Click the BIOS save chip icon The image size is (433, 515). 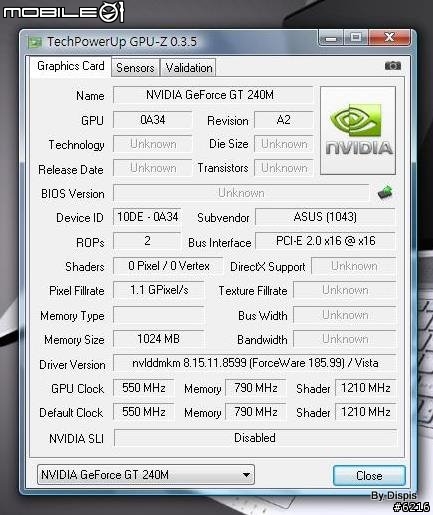[x=385, y=193]
